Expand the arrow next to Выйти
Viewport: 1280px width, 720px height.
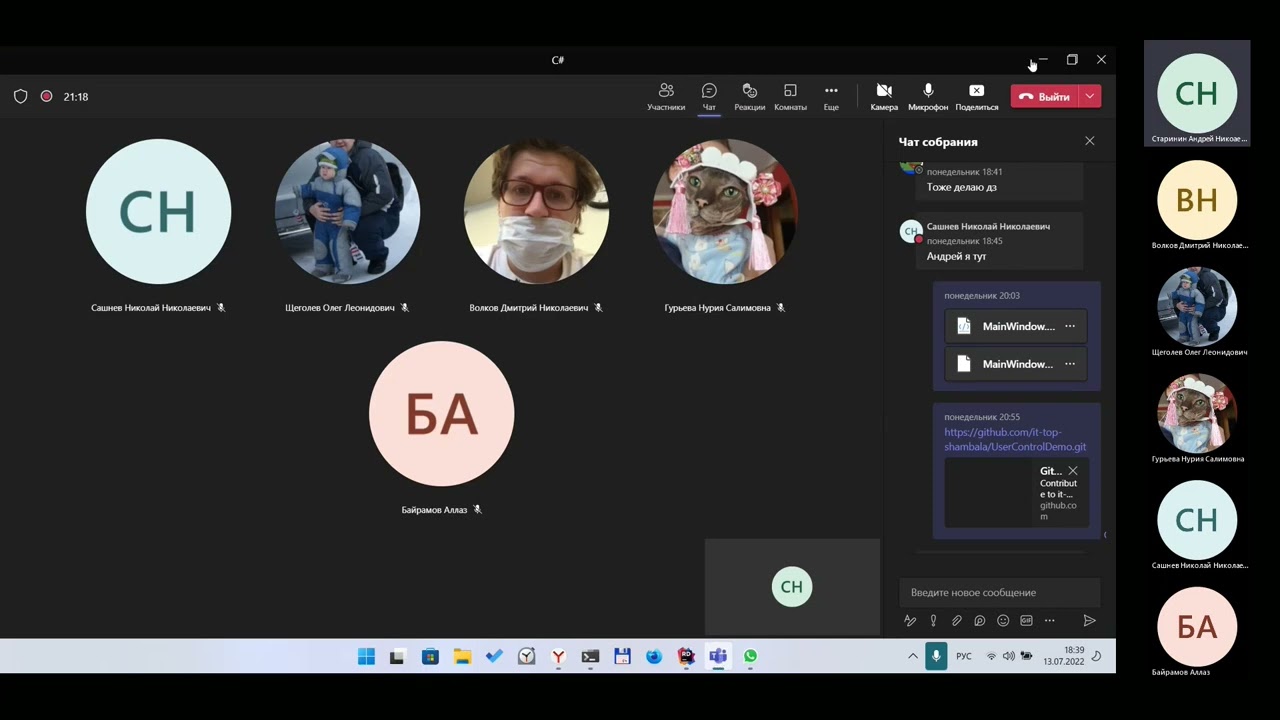tap(1090, 97)
